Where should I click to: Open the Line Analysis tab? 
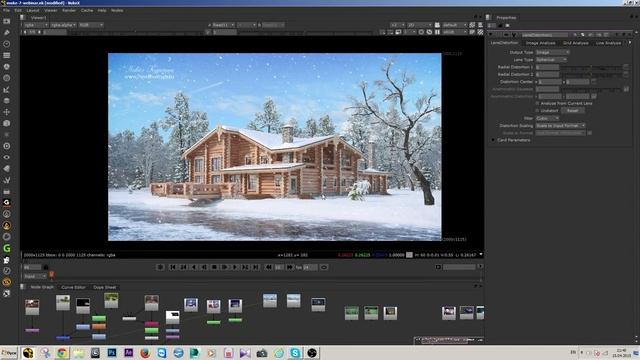click(608, 43)
